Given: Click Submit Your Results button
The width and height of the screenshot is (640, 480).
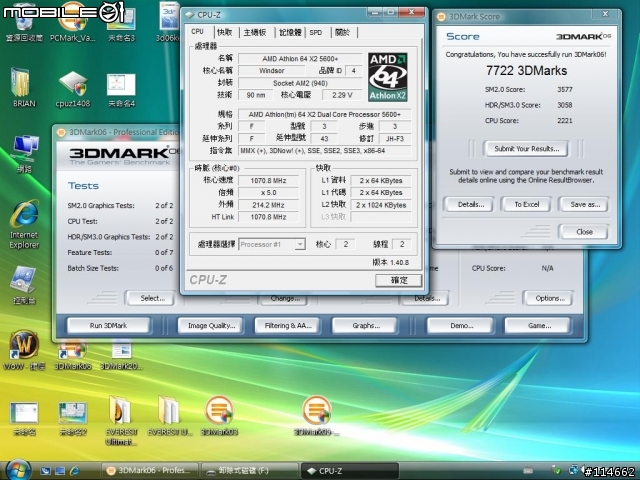Looking at the screenshot, I should click(x=527, y=149).
